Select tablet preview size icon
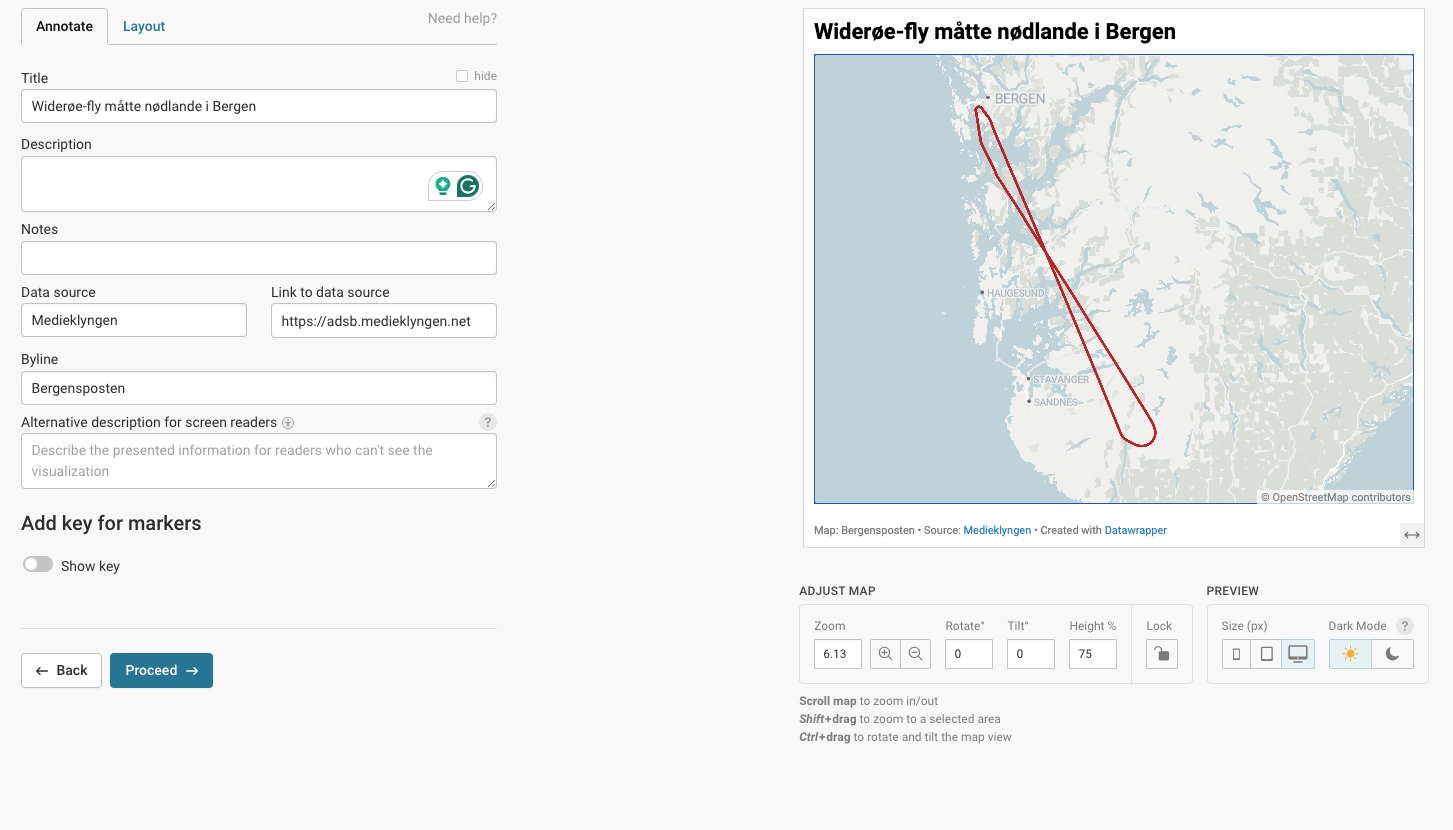Screen dimensions: 1453x830 [x=1267, y=654]
